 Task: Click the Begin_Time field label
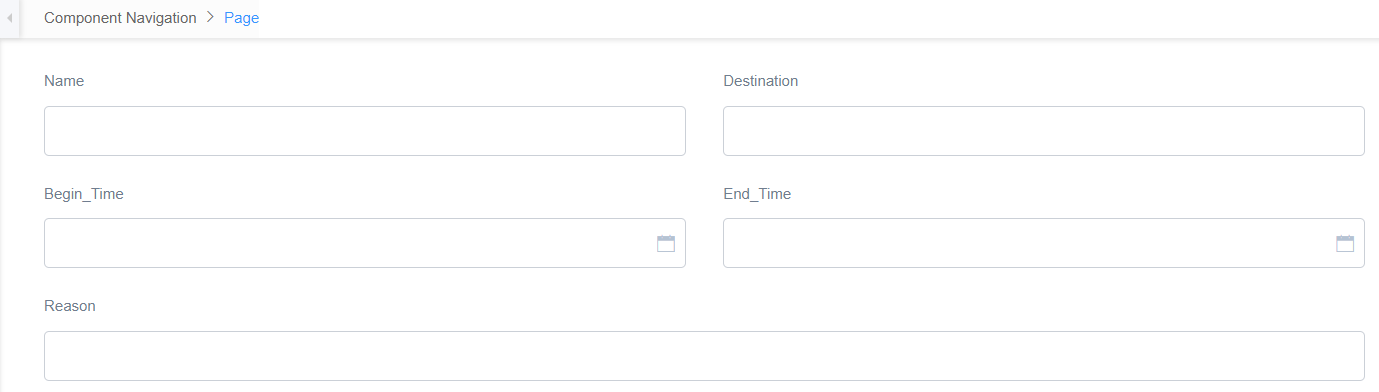click(84, 194)
